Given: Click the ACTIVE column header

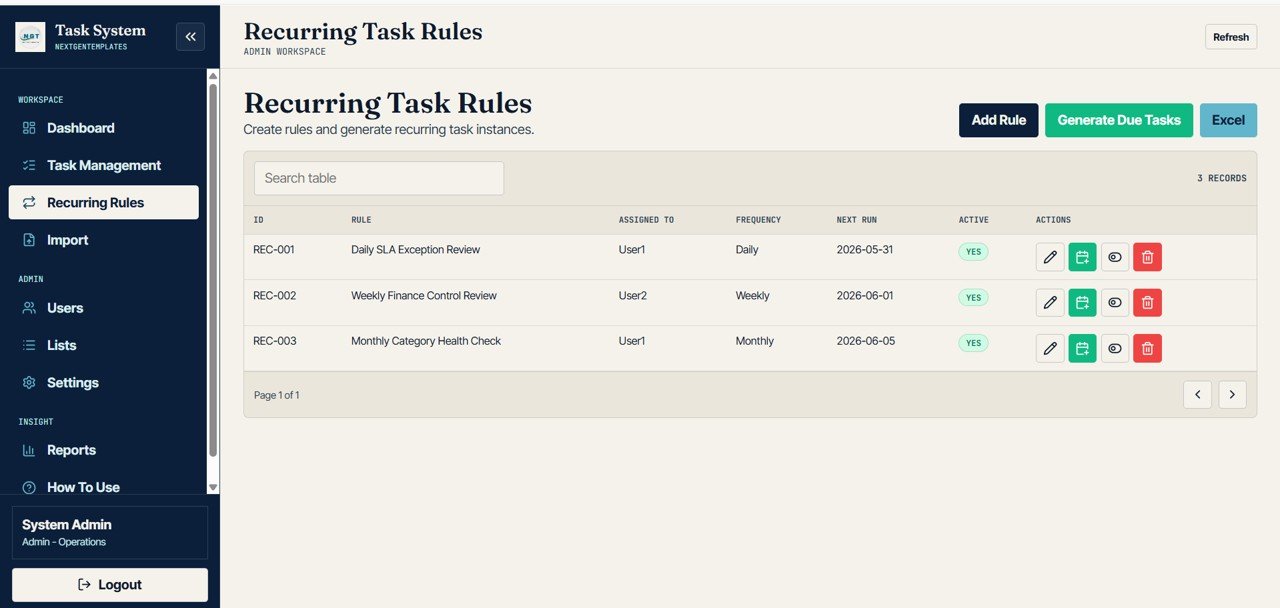Looking at the screenshot, I should coord(973,220).
